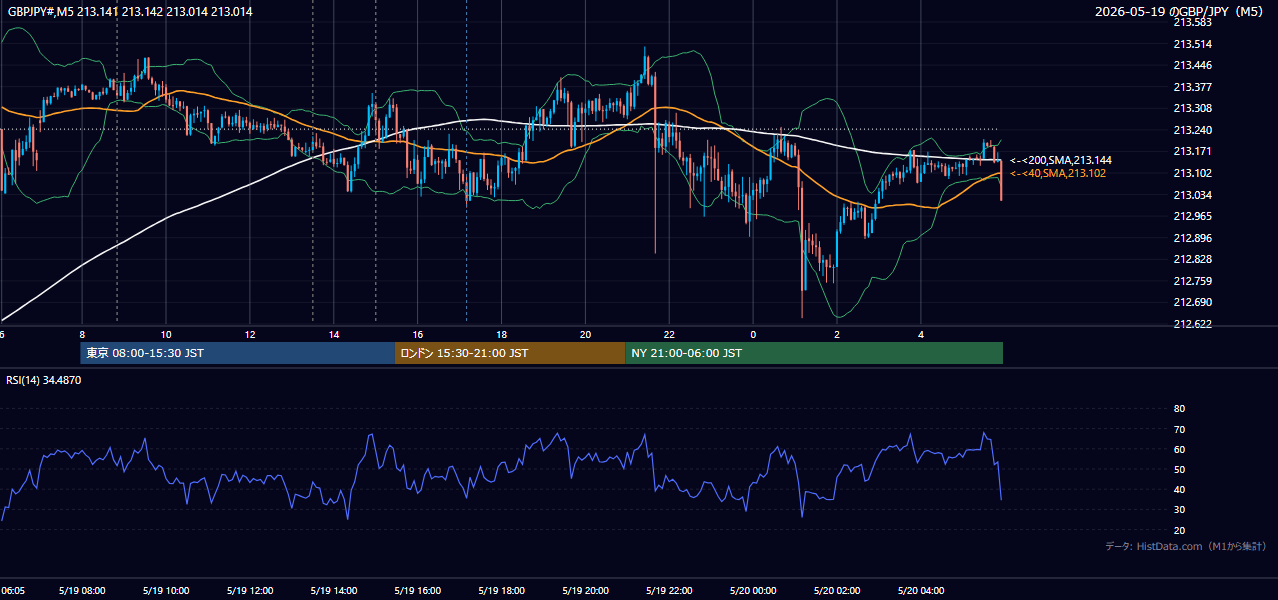Screen dimensions: 1278x600
Task: Click the 5/19 10:00 time label
Action: pyautogui.click(x=167, y=591)
